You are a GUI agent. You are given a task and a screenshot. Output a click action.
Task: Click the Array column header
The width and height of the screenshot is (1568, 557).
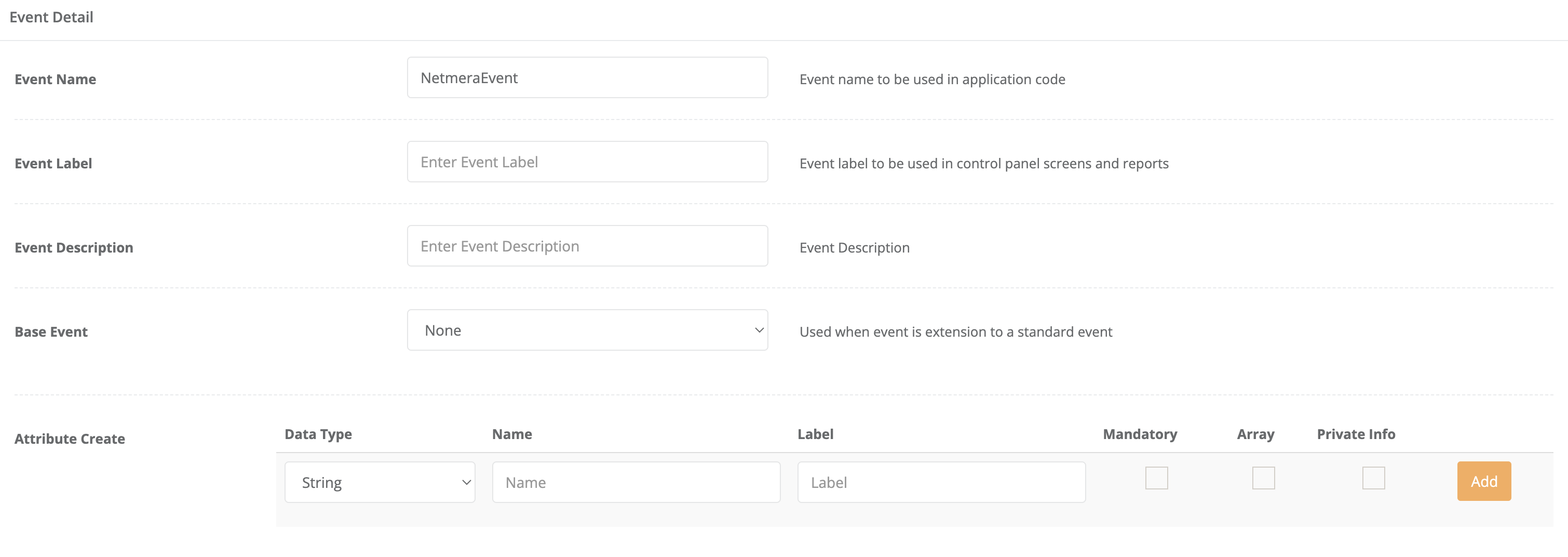(x=1255, y=434)
